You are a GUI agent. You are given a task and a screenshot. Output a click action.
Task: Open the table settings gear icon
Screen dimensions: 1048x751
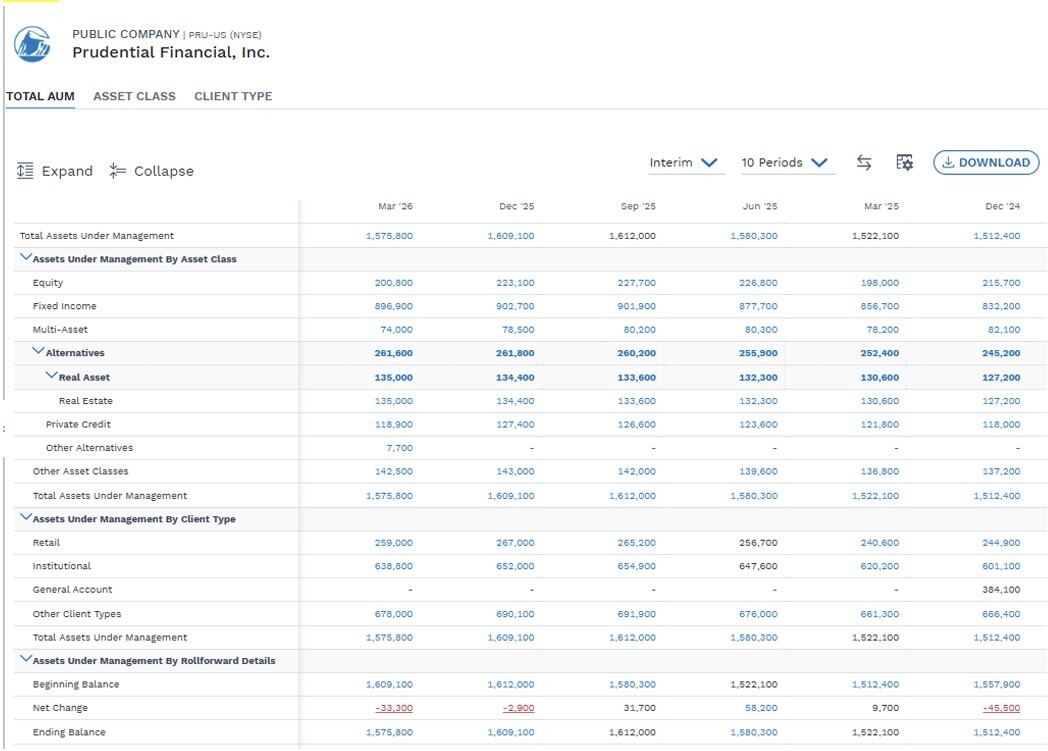[x=904, y=162]
